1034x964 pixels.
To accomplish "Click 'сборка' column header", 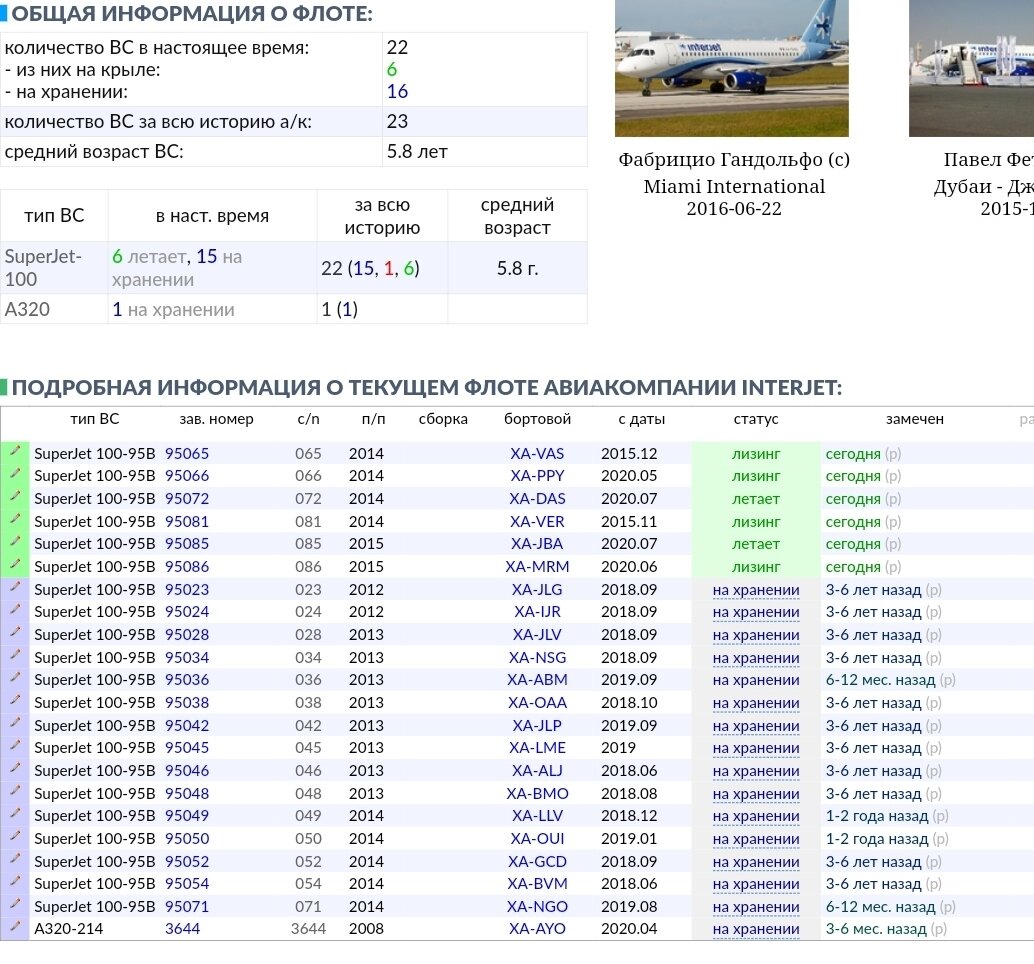I will click(442, 419).
